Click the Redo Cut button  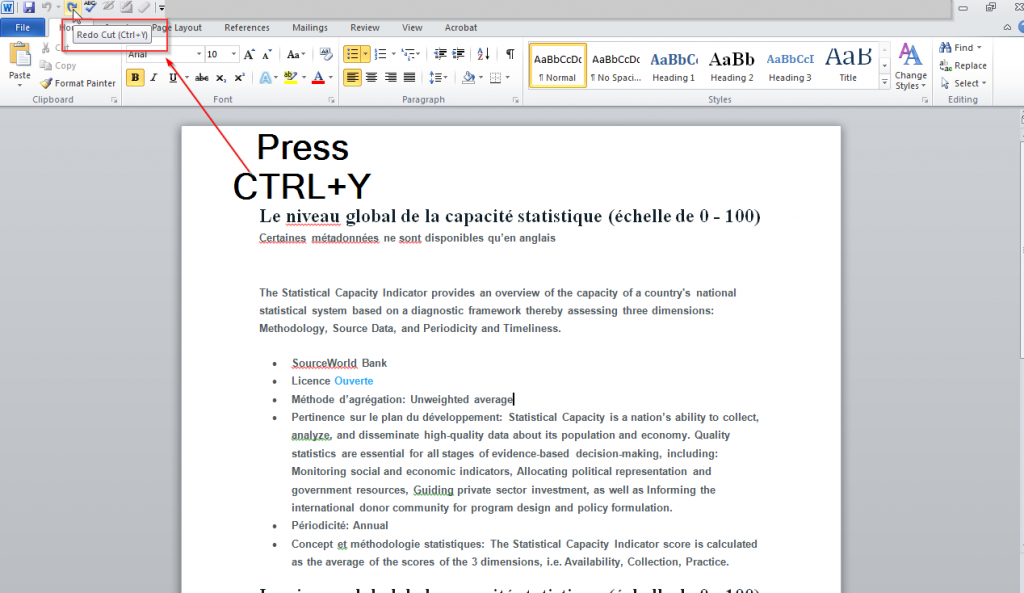tap(72, 7)
